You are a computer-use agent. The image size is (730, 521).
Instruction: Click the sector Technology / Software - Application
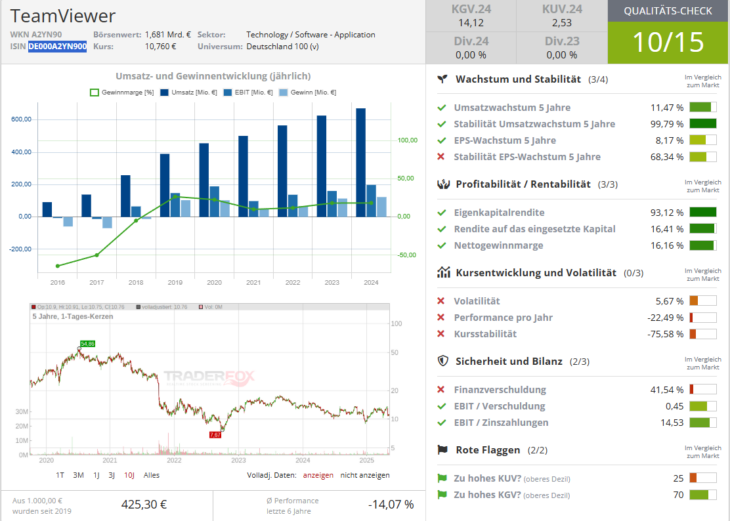point(311,34)
